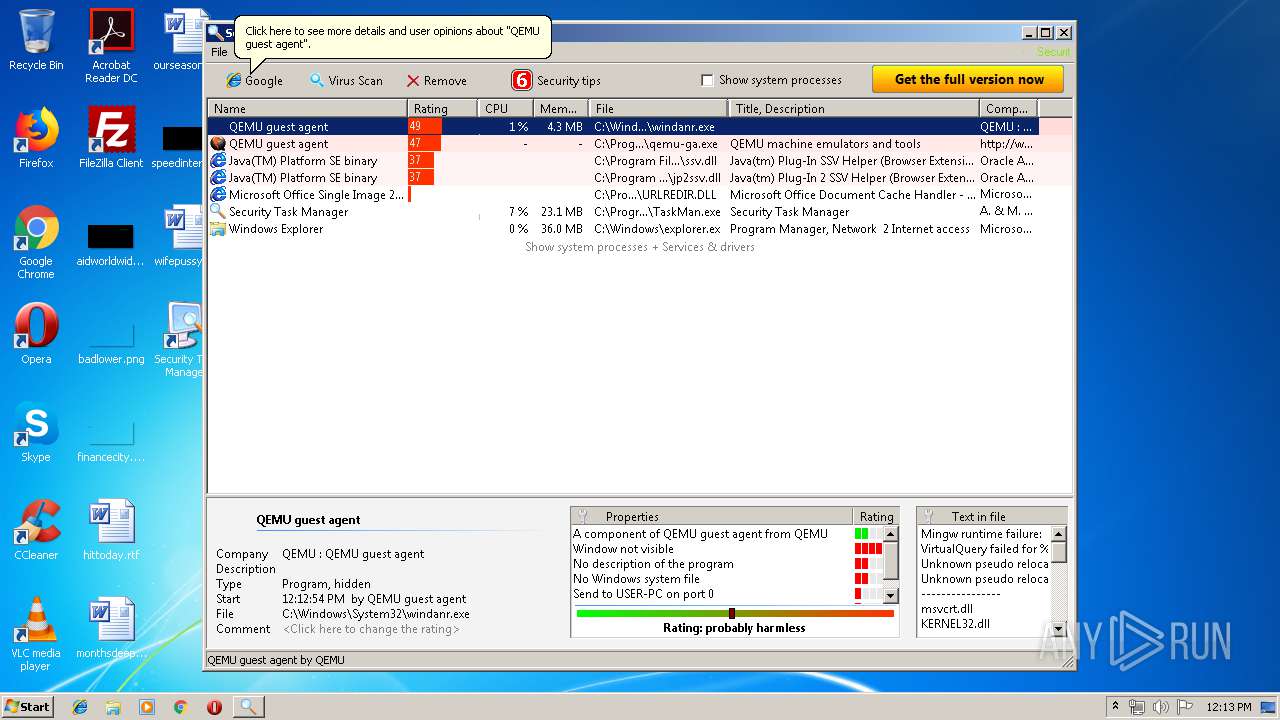Open Recycle Bin desktop icon
The height and width of the screenshot is (720, 1280).
(x=36, y=40)
